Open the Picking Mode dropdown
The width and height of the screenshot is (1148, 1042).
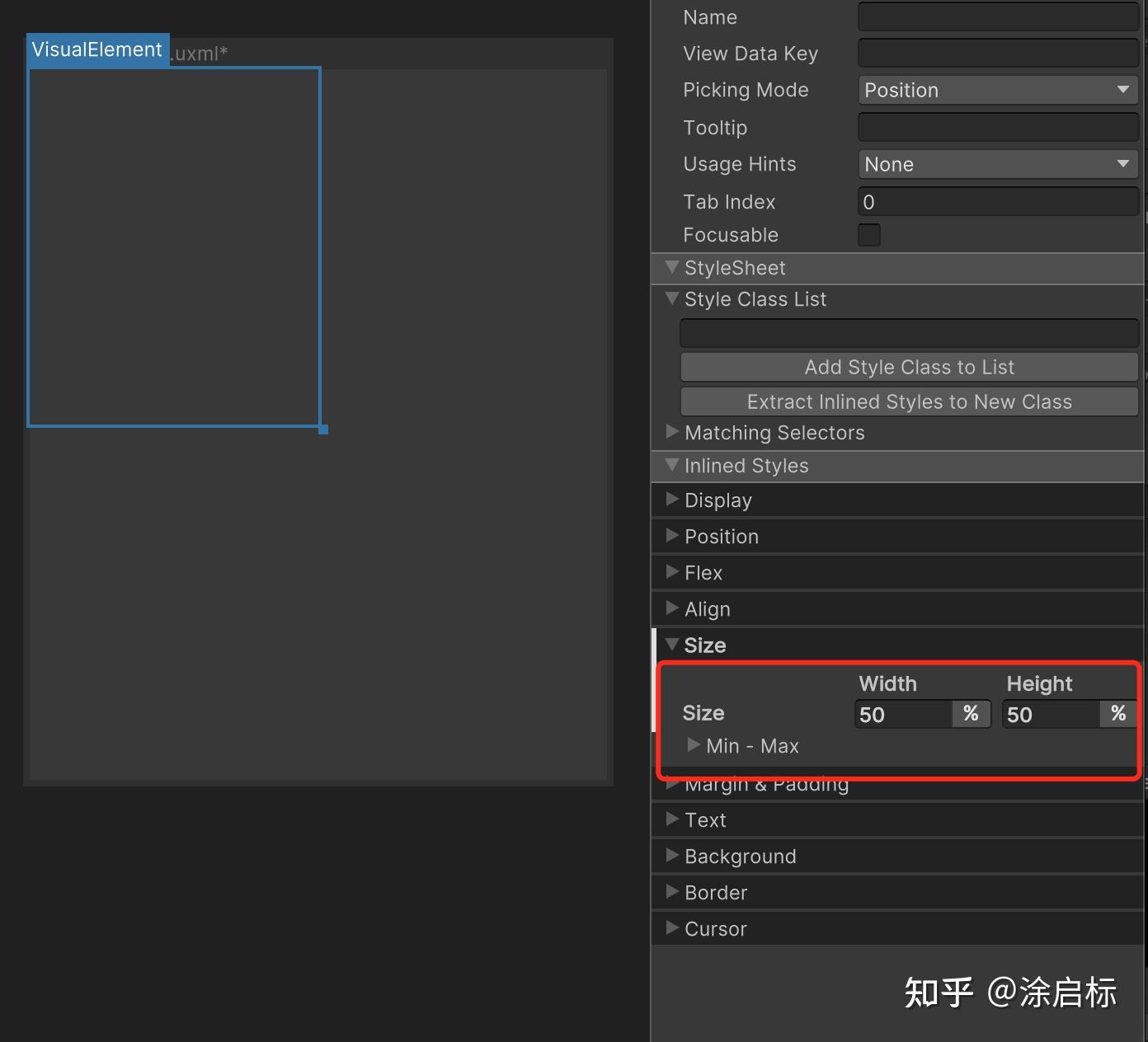tap(998, 90)
